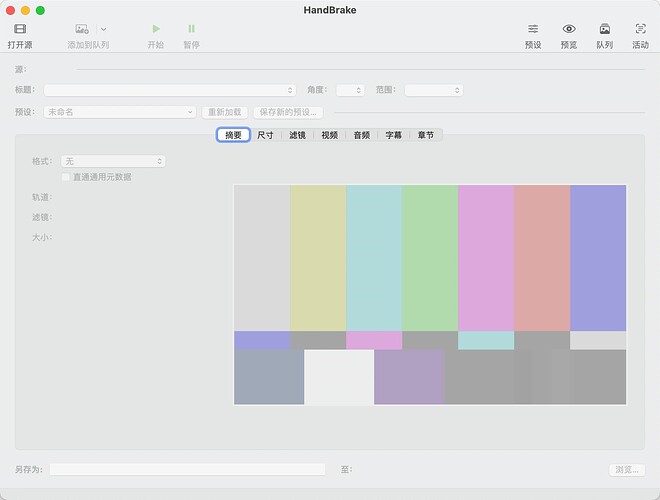Expand the add-to-queue dropdown arrow
Viewport: 660px width, 500px height.
click(x=104, y=29)
